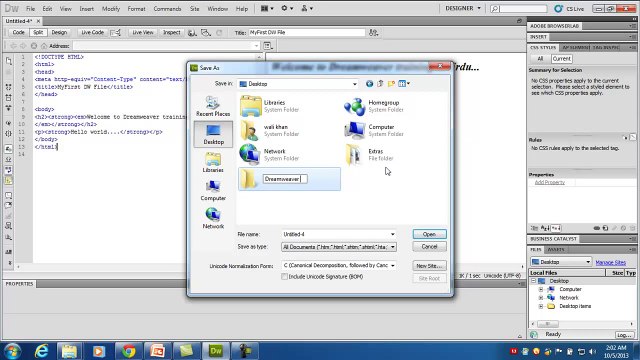Open the view menu icon in Save As dialog
Viewport: 640px width, 360px height.
click(x=404, y=84)
